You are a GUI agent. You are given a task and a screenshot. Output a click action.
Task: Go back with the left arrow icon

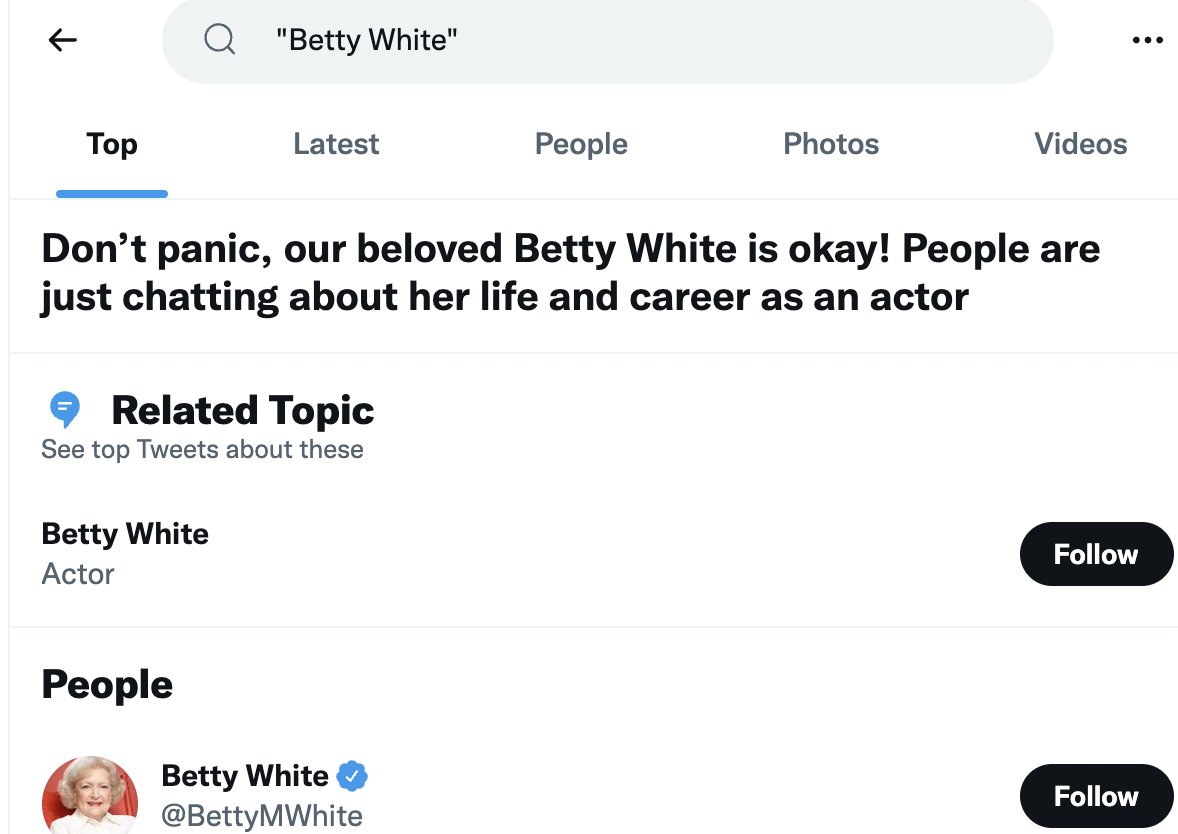click(62, 40)
